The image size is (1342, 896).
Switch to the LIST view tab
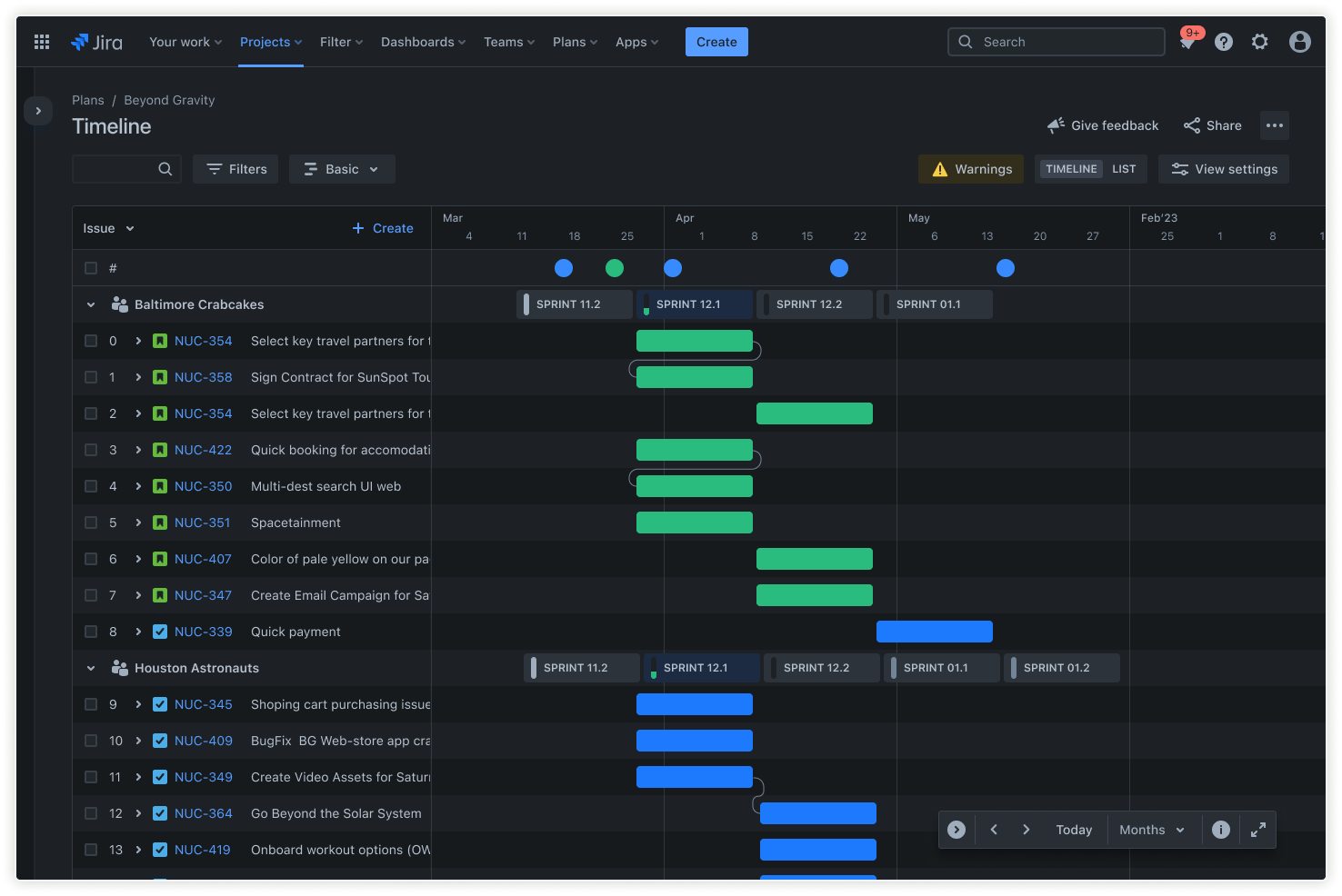1124,169
